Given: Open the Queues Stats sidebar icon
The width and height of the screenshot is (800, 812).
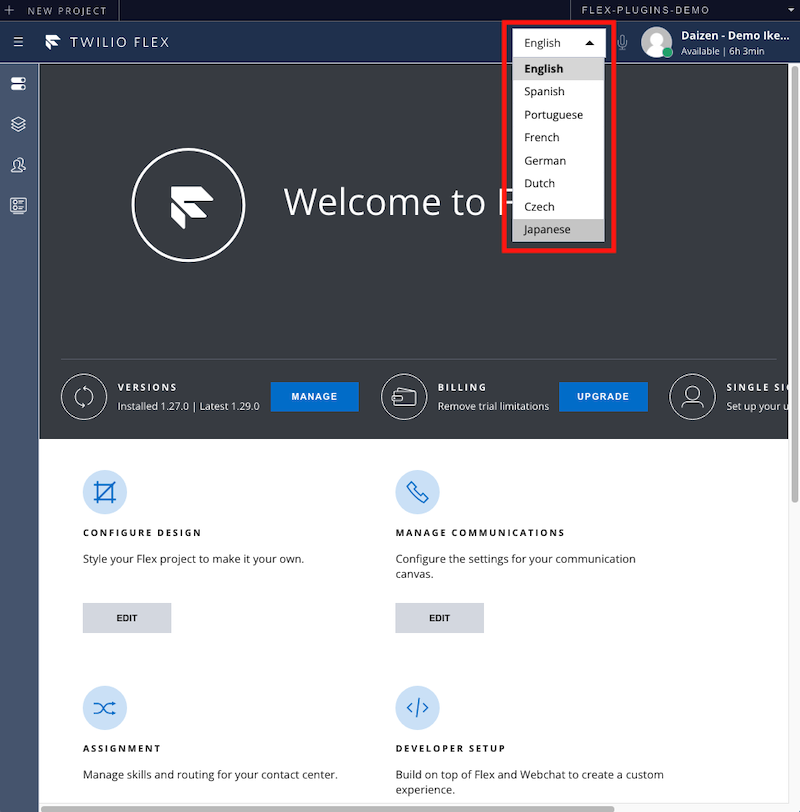Looking at the screenshot, I should [18, 206].
